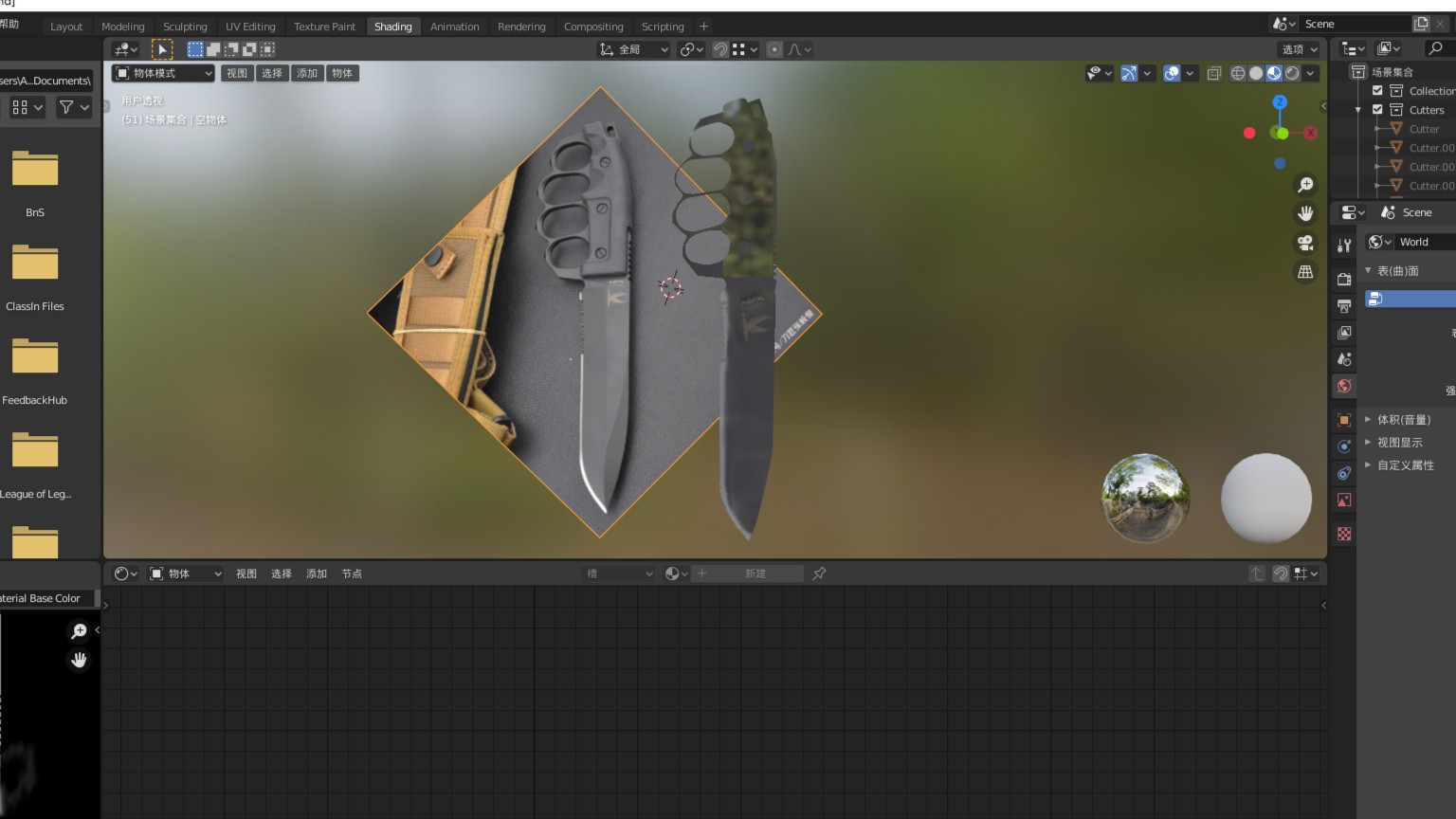This screenshot has width=1456, height=819.
Task: Click the 选项 options button
Action: (1300, 49)
